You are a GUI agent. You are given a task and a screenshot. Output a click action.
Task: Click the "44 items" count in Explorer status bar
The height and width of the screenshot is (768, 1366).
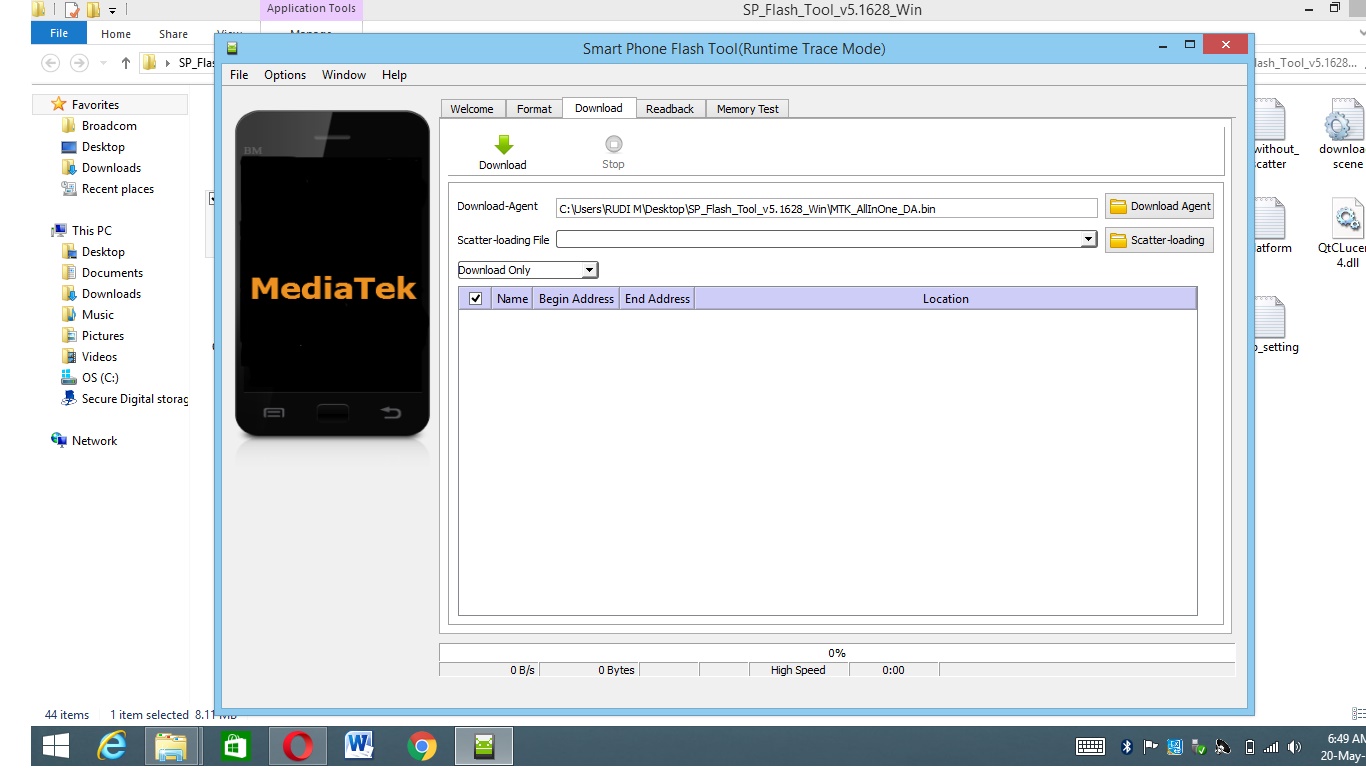pos(67,715)
